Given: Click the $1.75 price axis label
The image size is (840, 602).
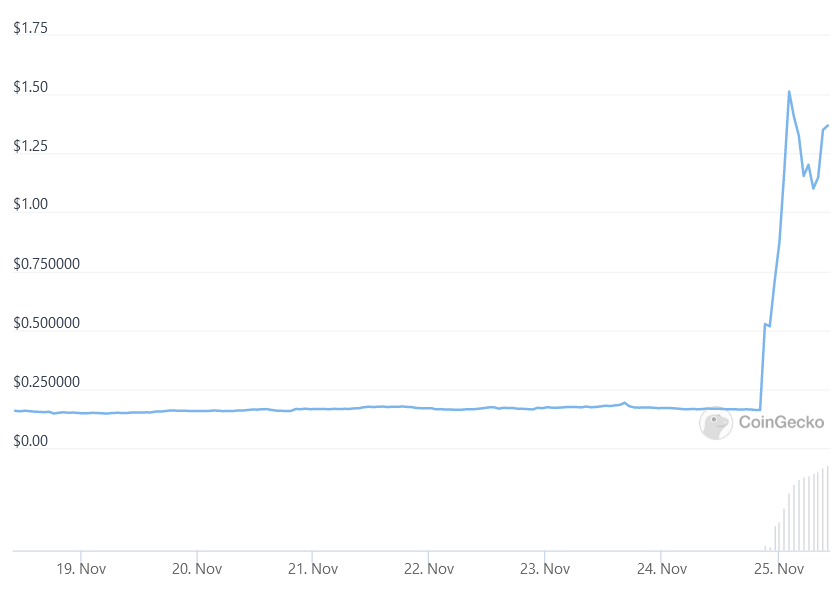Looking at the screenshot, I should tap(31, 28).
